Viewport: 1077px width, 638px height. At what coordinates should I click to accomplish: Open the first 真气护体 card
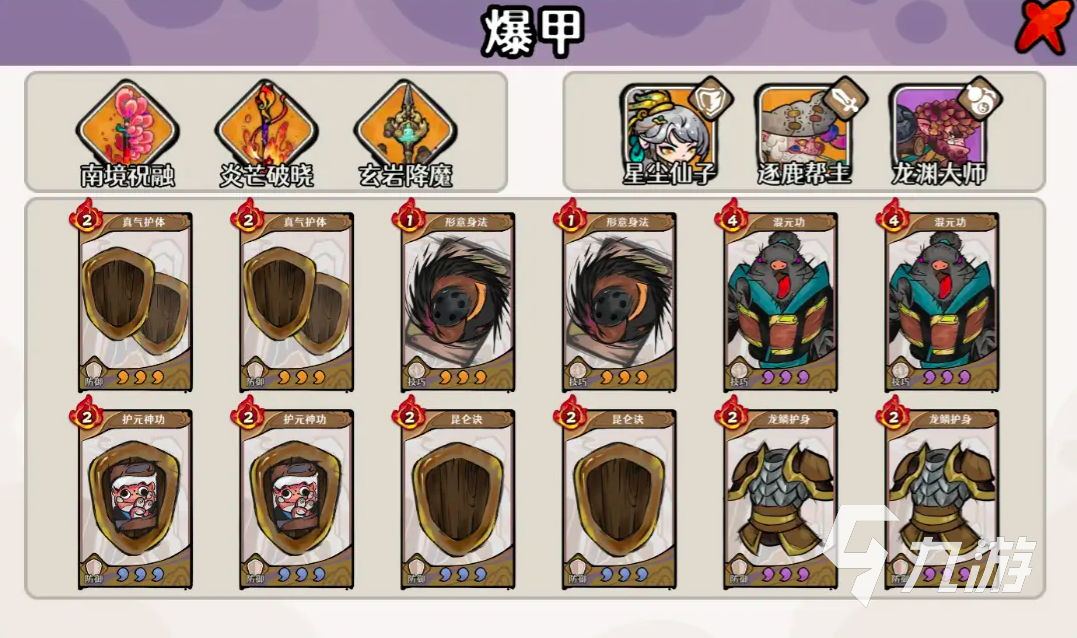pos(134,301)
